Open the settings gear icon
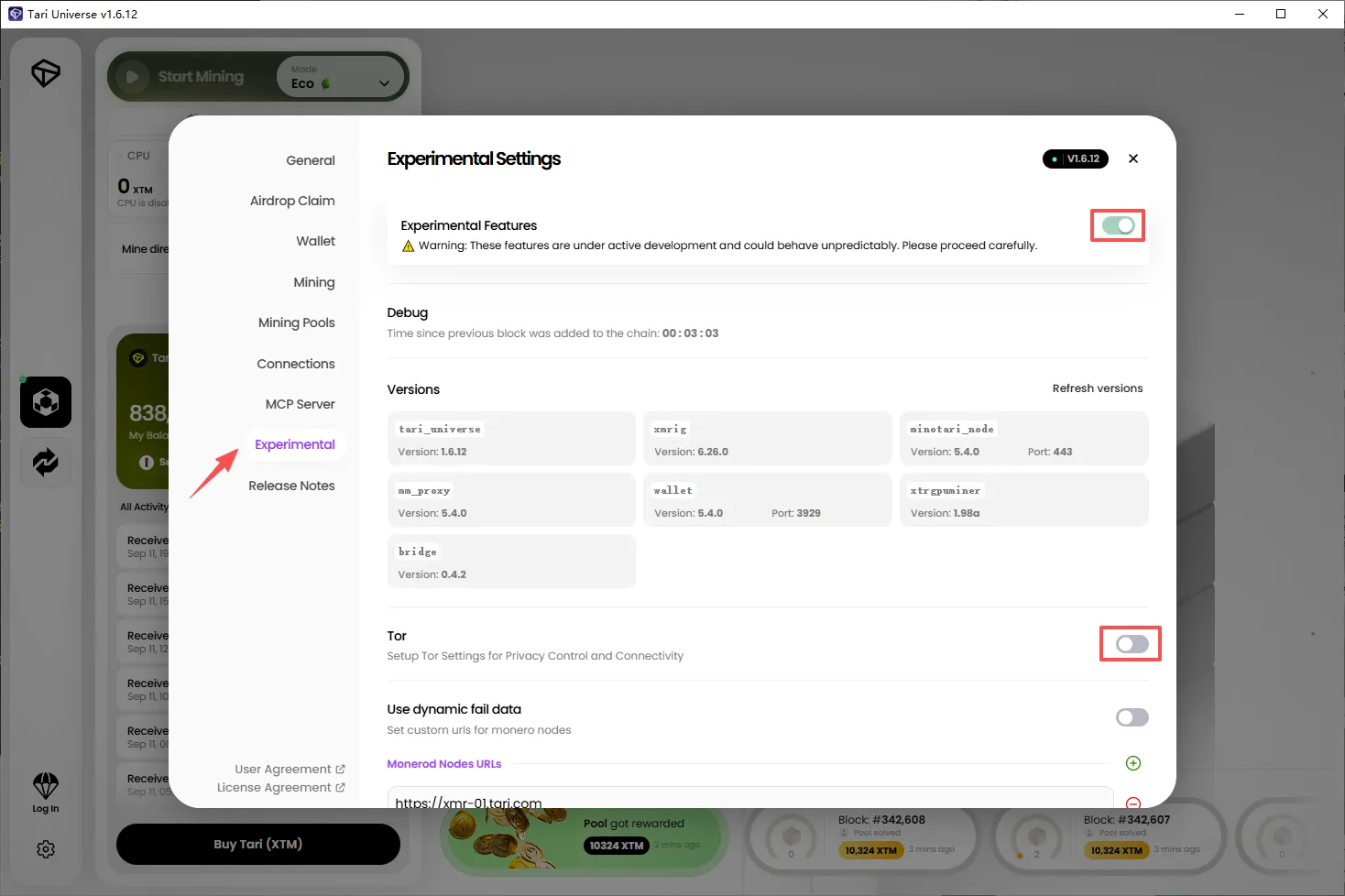Viewport: 1345px width, 896px height. [x=46, y=849]
